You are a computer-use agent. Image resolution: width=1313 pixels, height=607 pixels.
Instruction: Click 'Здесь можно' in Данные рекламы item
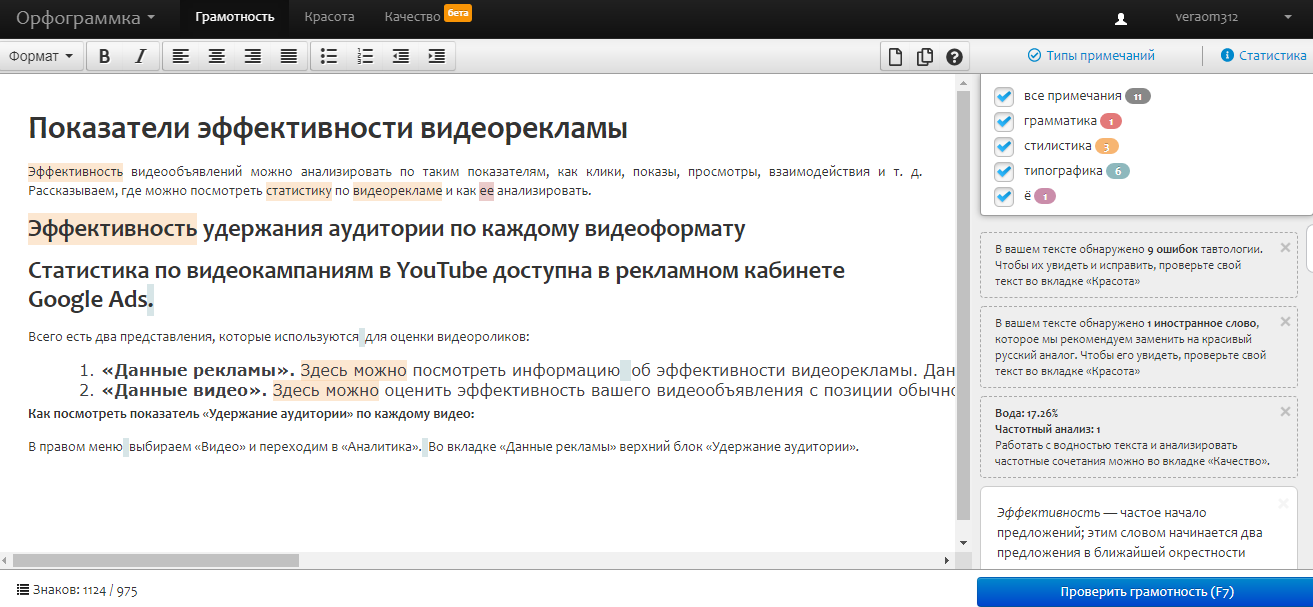click(x=354, y=370)
